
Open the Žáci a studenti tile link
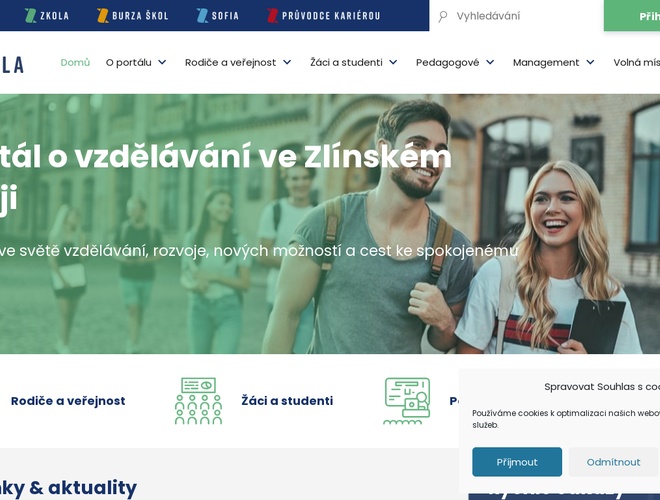click(x=287, y=401)
